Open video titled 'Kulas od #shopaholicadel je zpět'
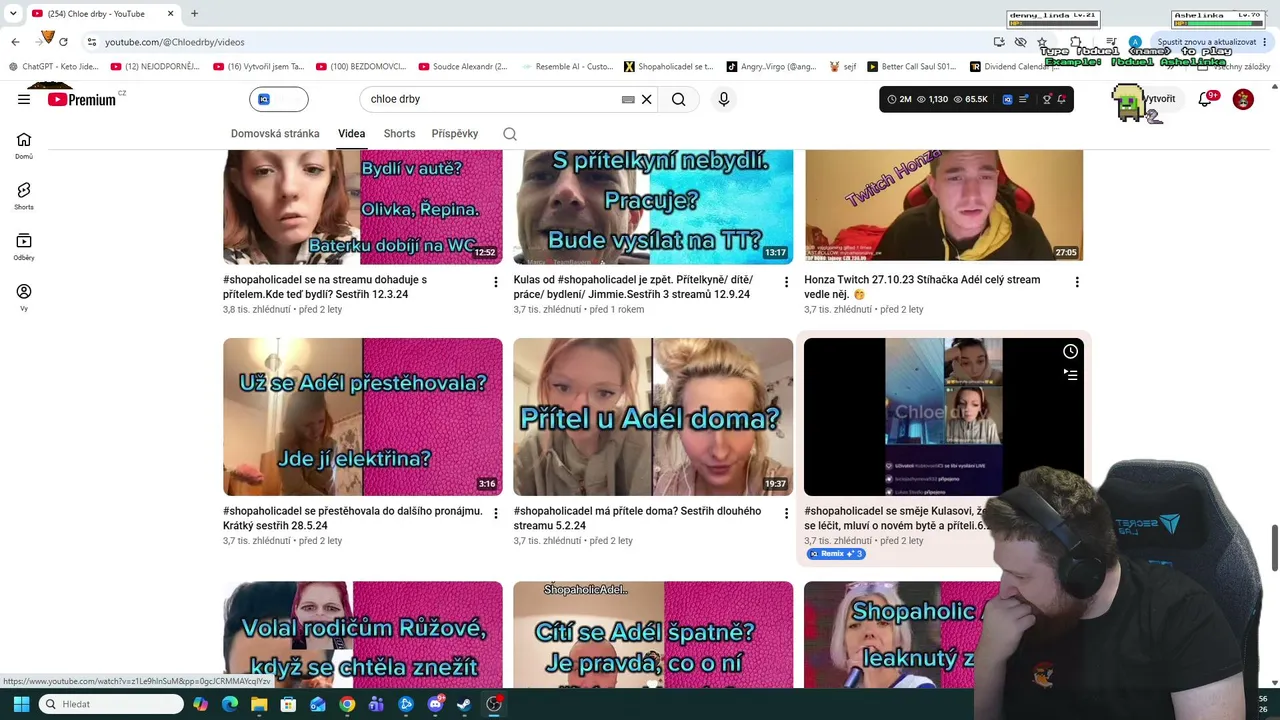1280x720 pixels. pos(633,287)
